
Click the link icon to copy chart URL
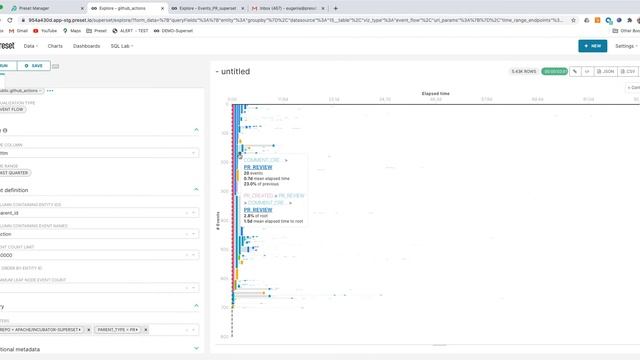(575, 71)
